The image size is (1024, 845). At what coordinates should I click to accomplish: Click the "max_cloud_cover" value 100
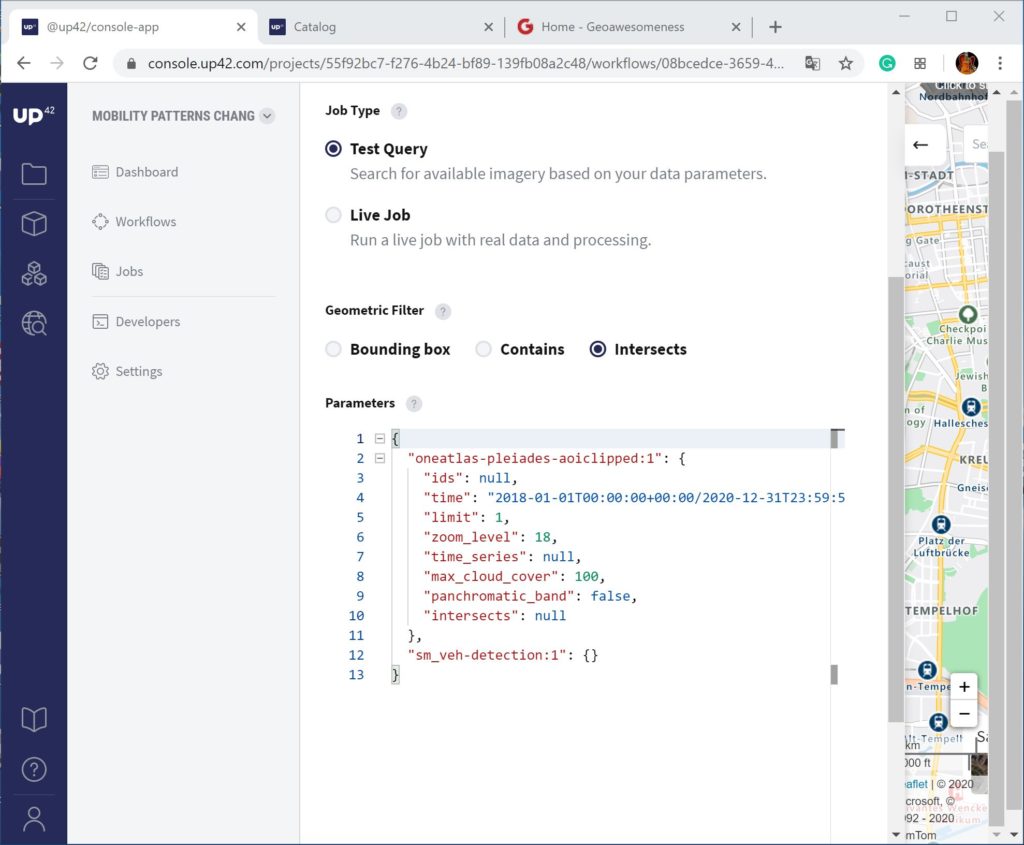pyautogui.click(x=586, y=576)
